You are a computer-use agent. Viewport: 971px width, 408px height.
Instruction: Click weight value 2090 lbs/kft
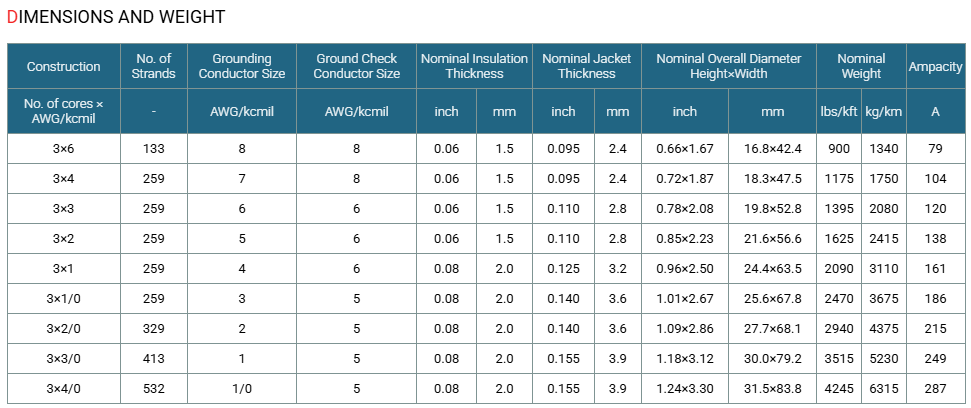pyautogui.click(x=839, y=269)
